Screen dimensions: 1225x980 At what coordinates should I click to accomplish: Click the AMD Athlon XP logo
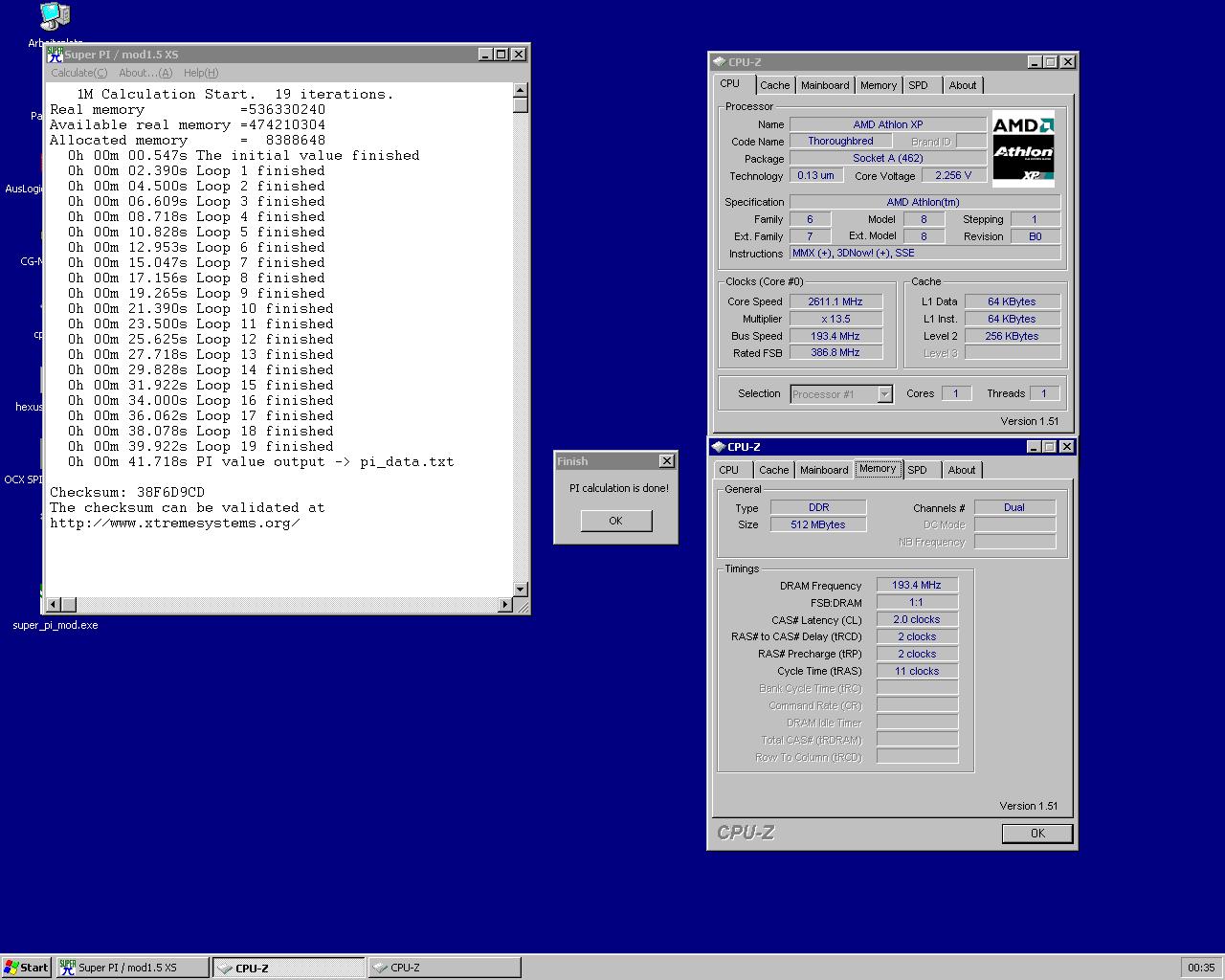1023,150
